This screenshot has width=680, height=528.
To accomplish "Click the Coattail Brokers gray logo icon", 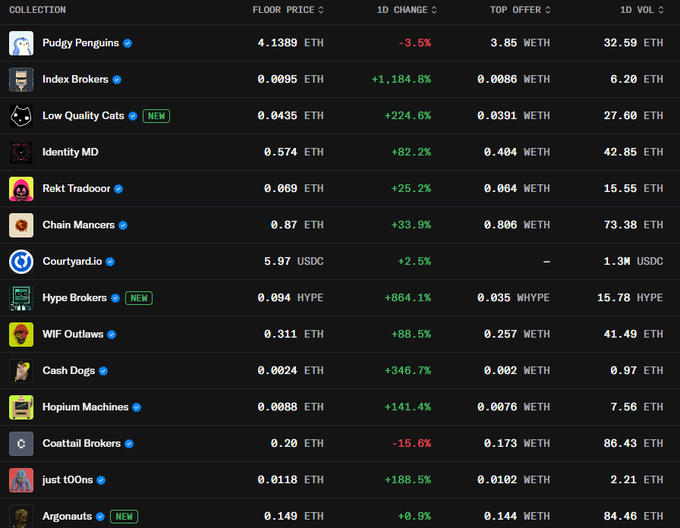I will 21,443.
